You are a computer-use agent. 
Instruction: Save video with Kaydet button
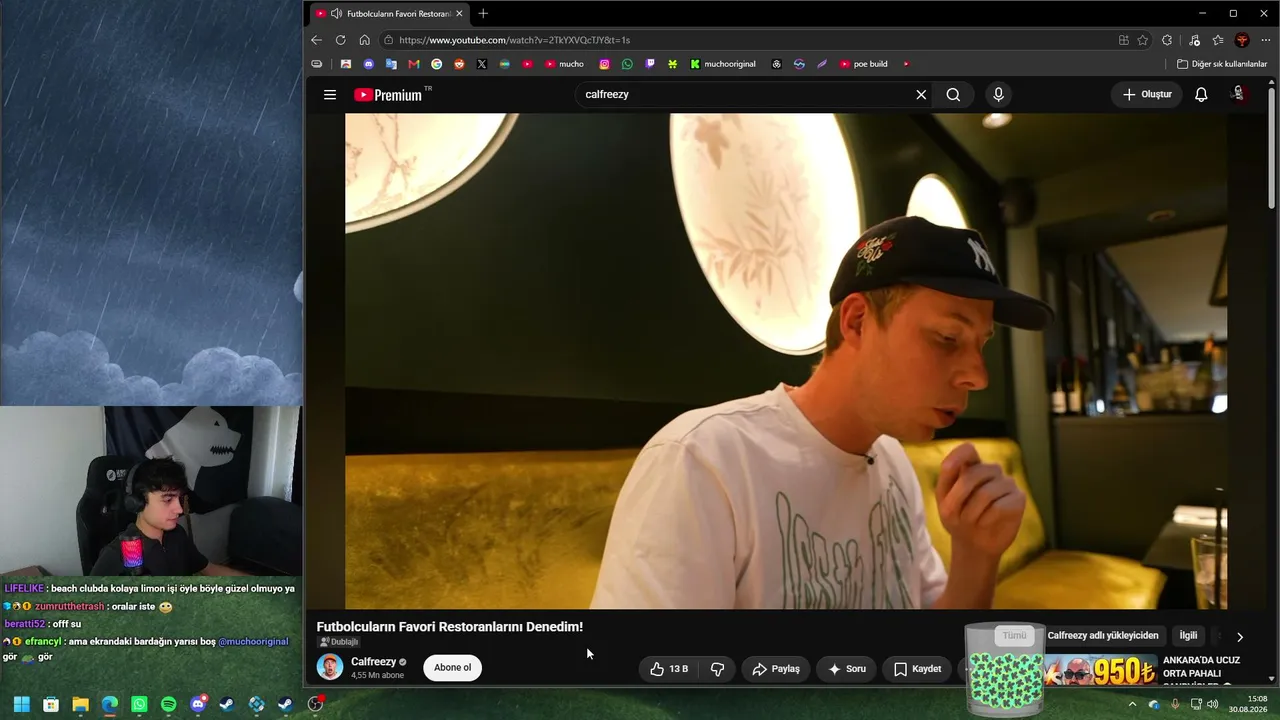(x=917, y=669)
